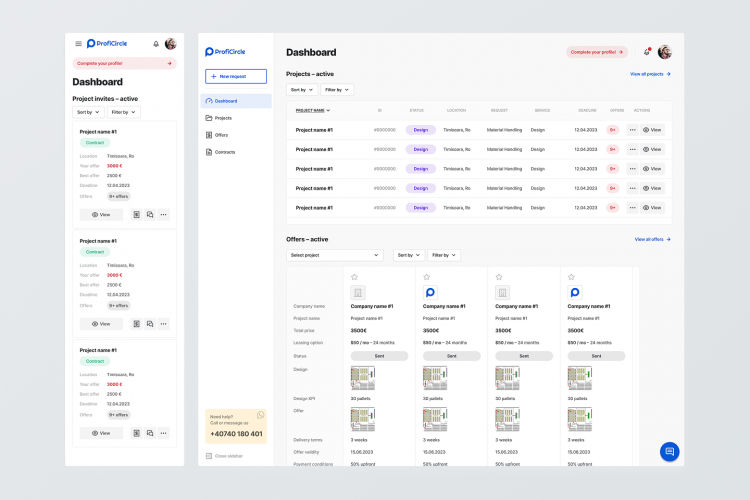Click the company logo on second offer card
Viewport: 750px width, 500px height.
click(x=430, y=292)
